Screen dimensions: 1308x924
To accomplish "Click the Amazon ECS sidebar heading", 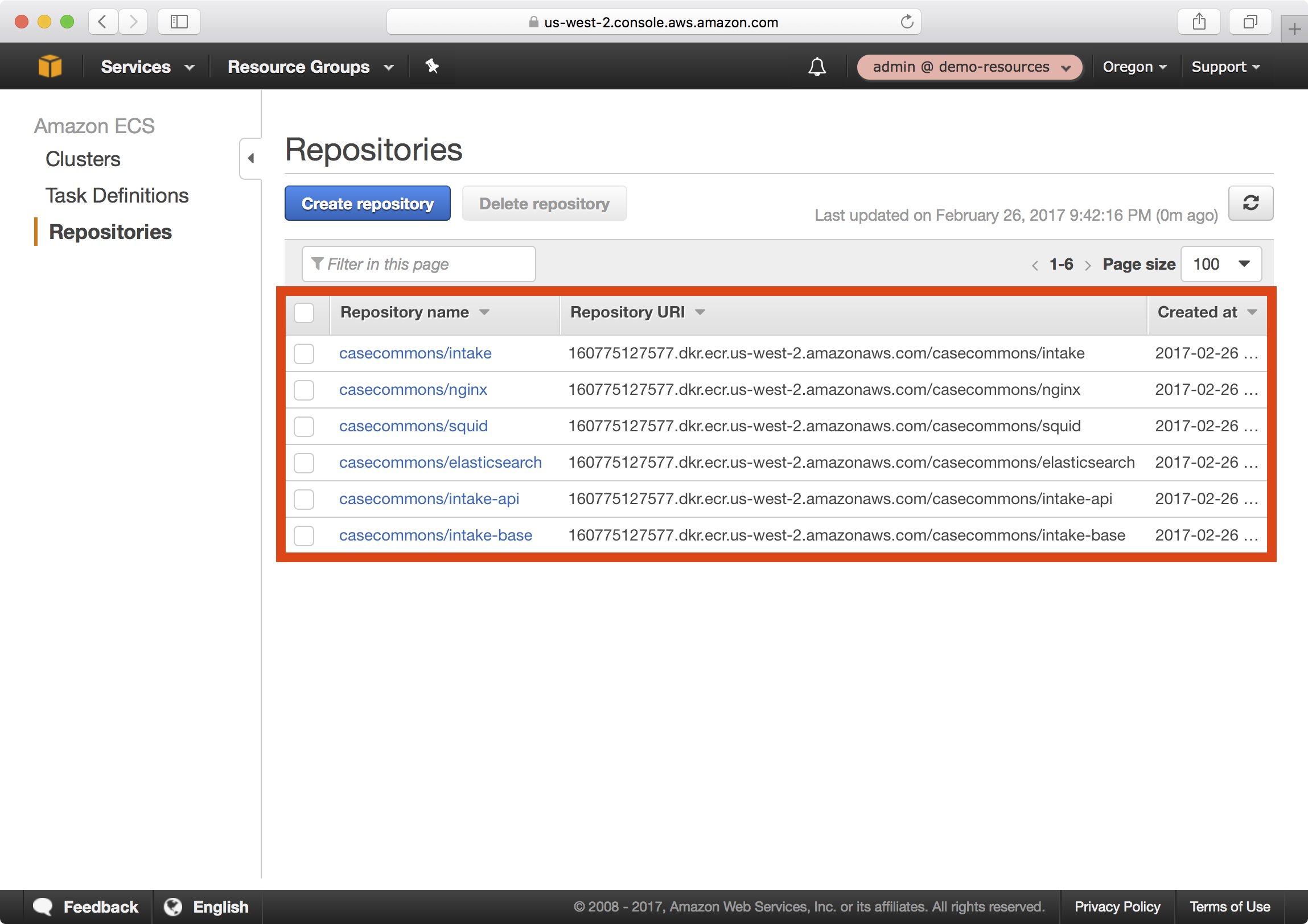I will pos(94,126).
